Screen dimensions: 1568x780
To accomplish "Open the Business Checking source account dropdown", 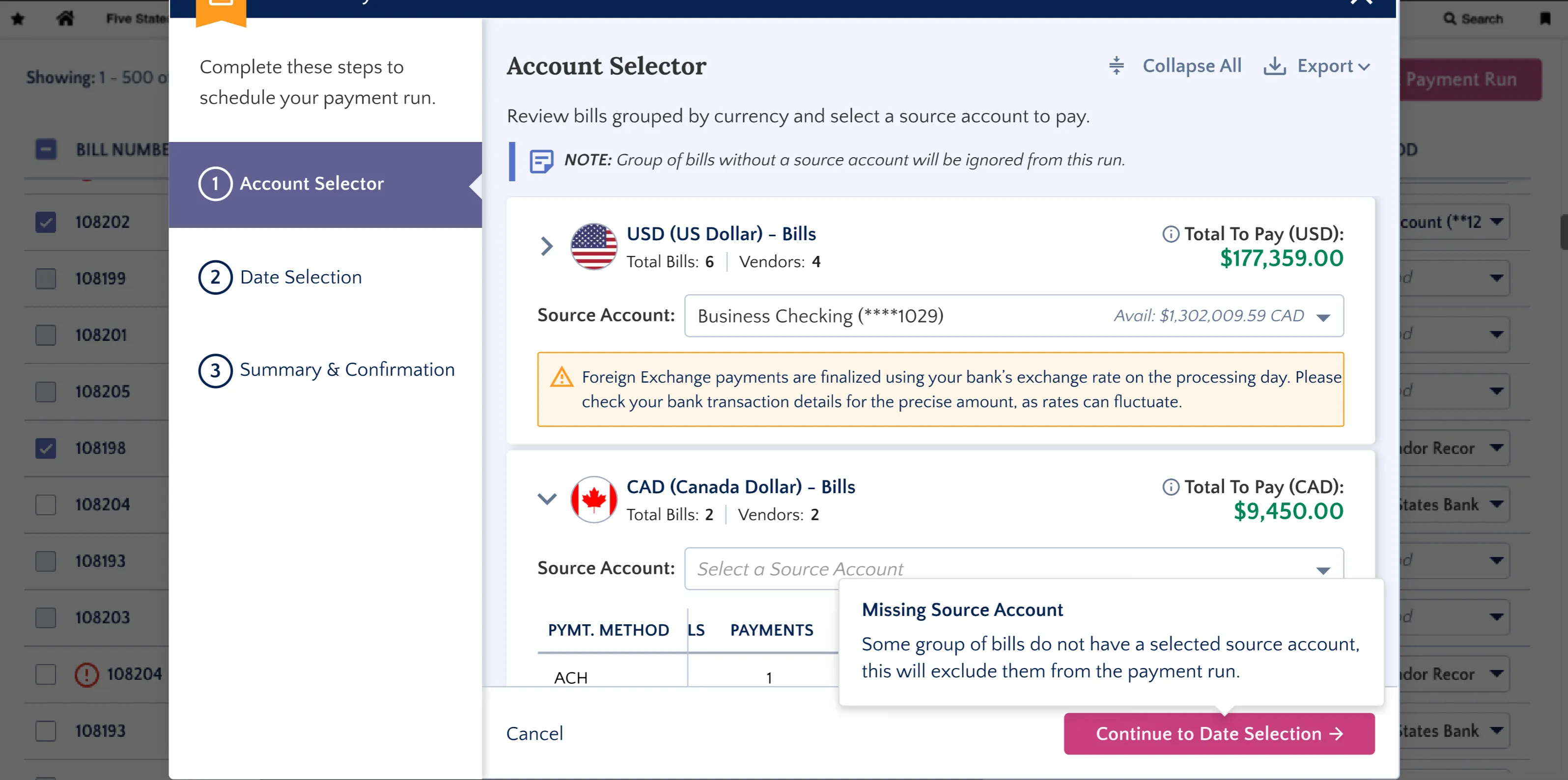I will click(x=1013, y=316).
